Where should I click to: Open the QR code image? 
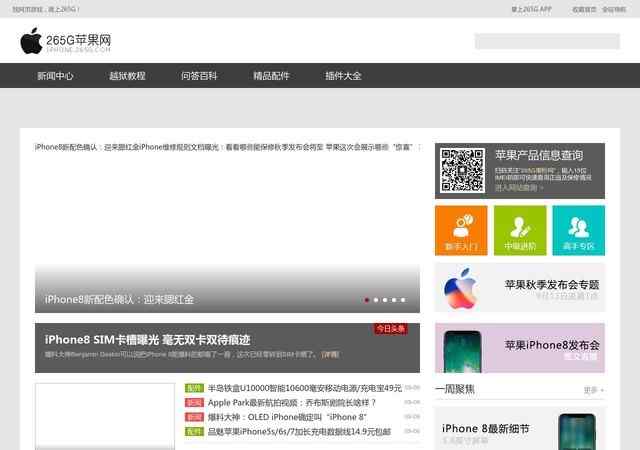462,170
